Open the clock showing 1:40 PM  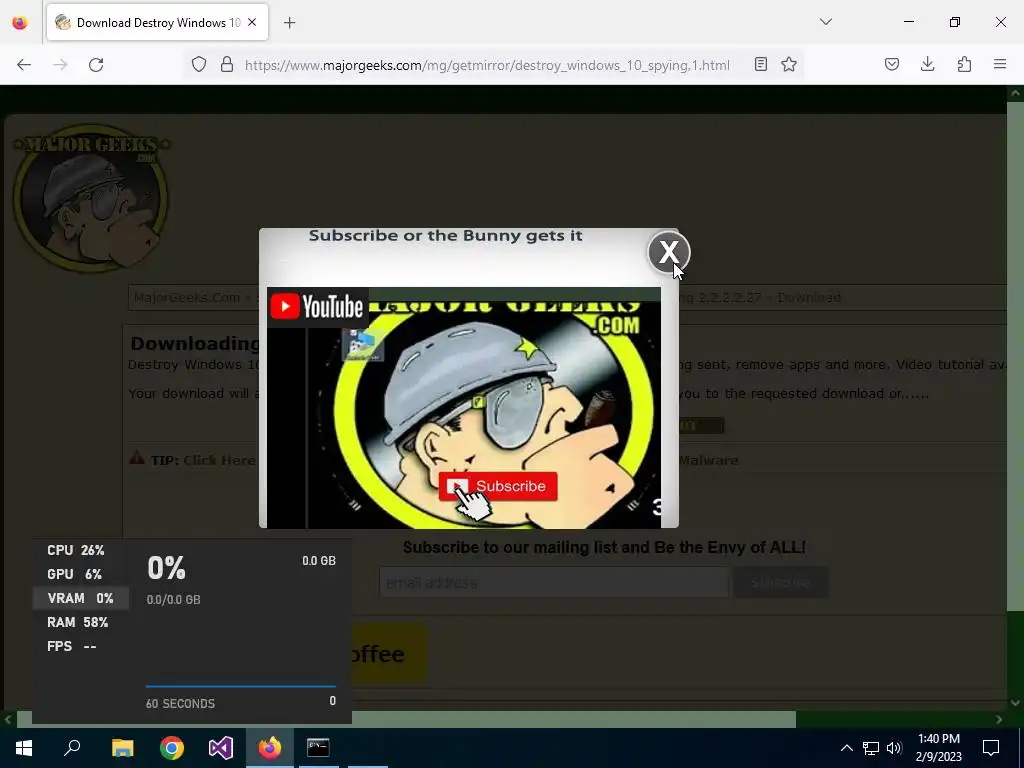938,748
